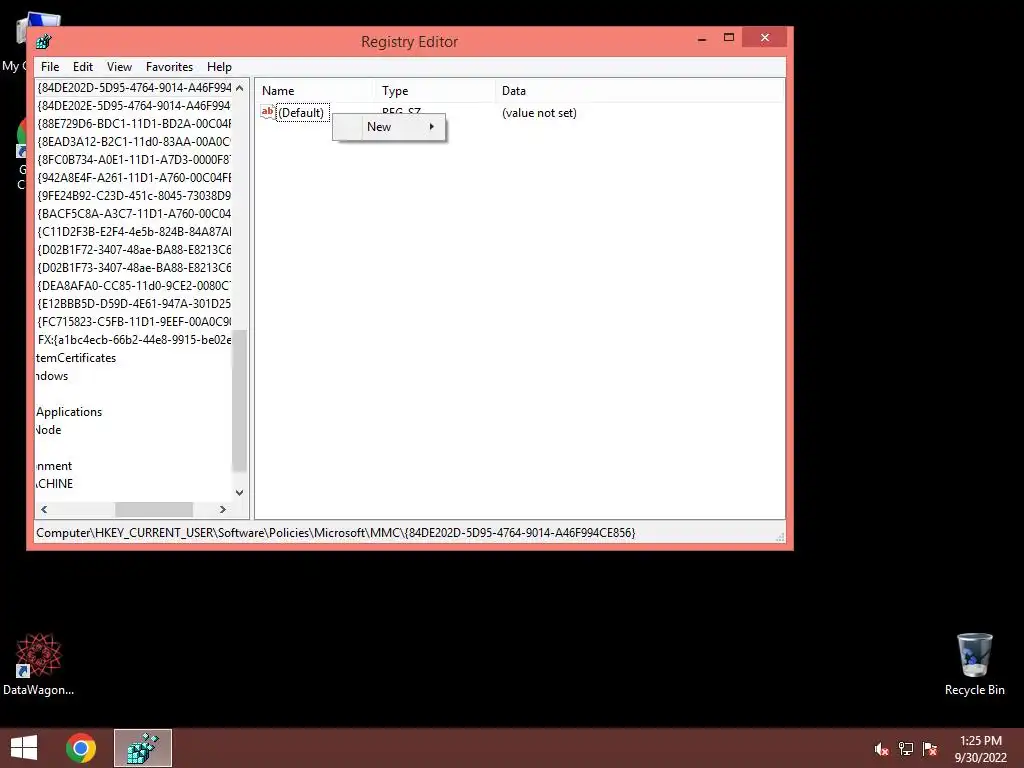Viewport: 1024px width, 768px height.
Task: Select key {88E729D6-BDC1-11D1 in tree
Action: (134, 123)
